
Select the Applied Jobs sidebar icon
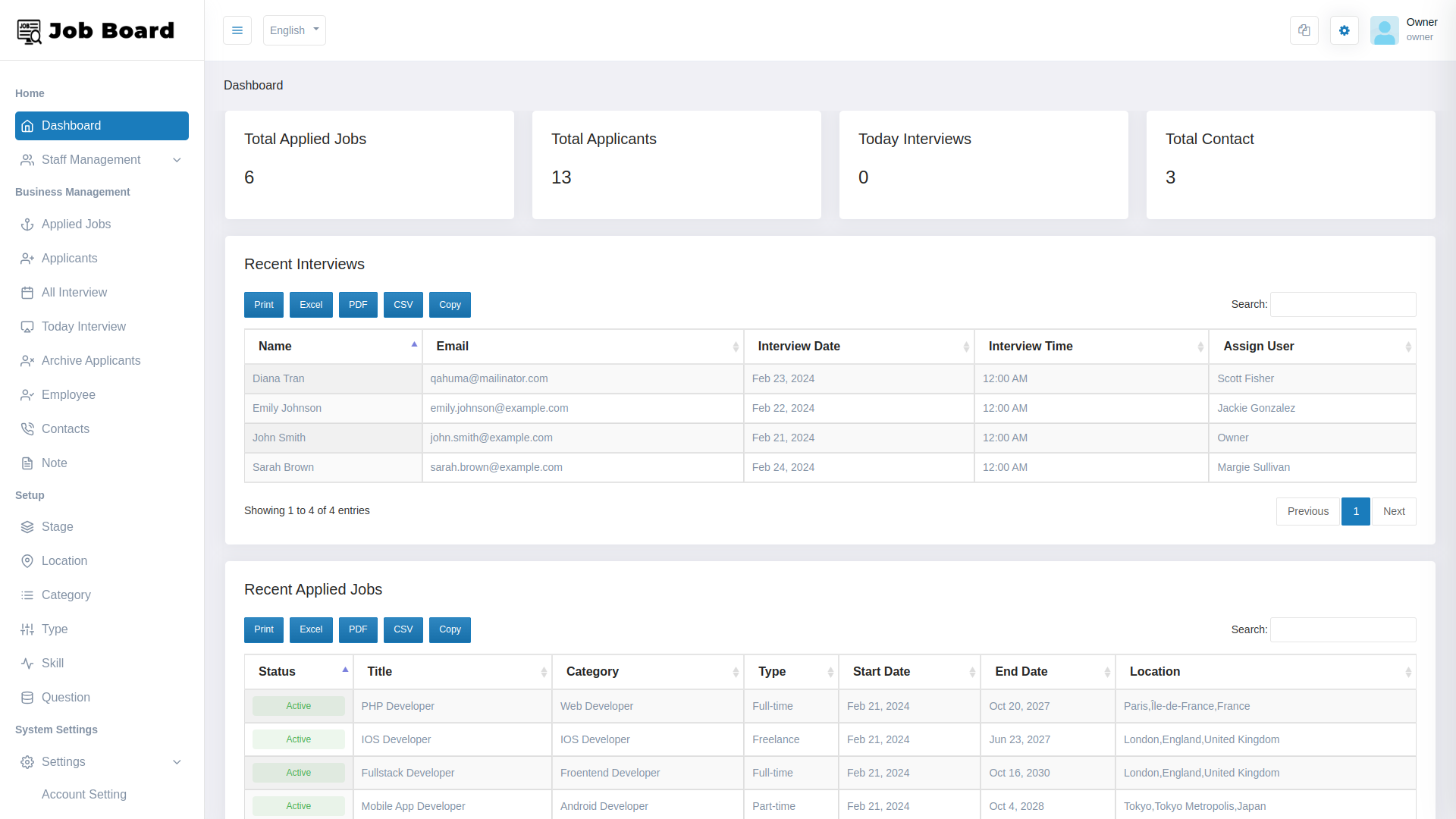pyautogui.click(x=27, y=224)
